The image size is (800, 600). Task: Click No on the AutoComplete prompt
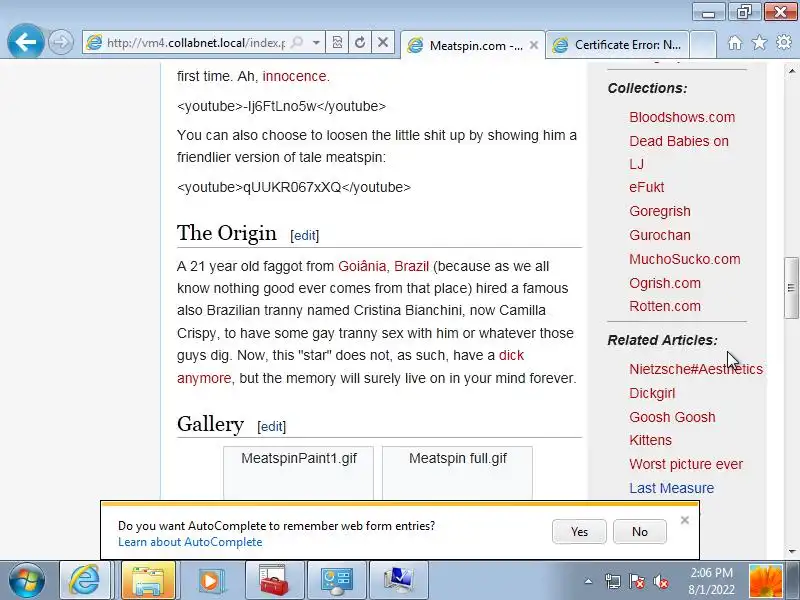point(640,532)
